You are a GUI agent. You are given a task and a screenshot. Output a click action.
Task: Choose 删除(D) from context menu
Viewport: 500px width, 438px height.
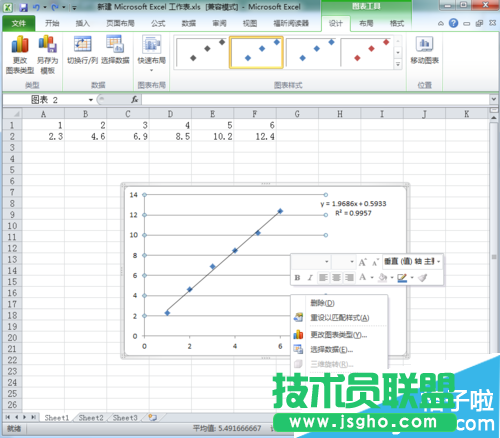339,303
